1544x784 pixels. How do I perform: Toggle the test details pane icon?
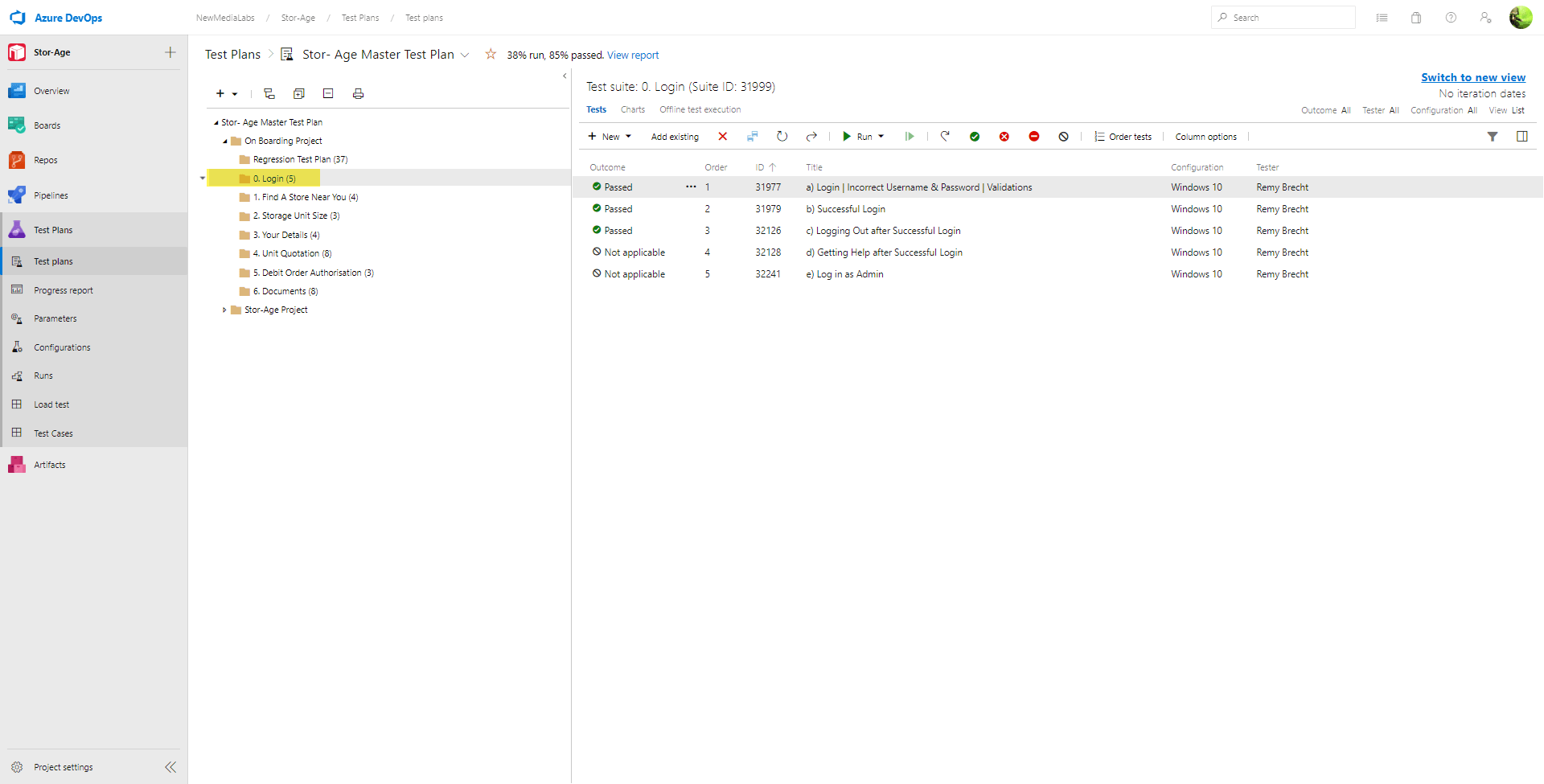pyautogui.click(x=1522, y=137)
